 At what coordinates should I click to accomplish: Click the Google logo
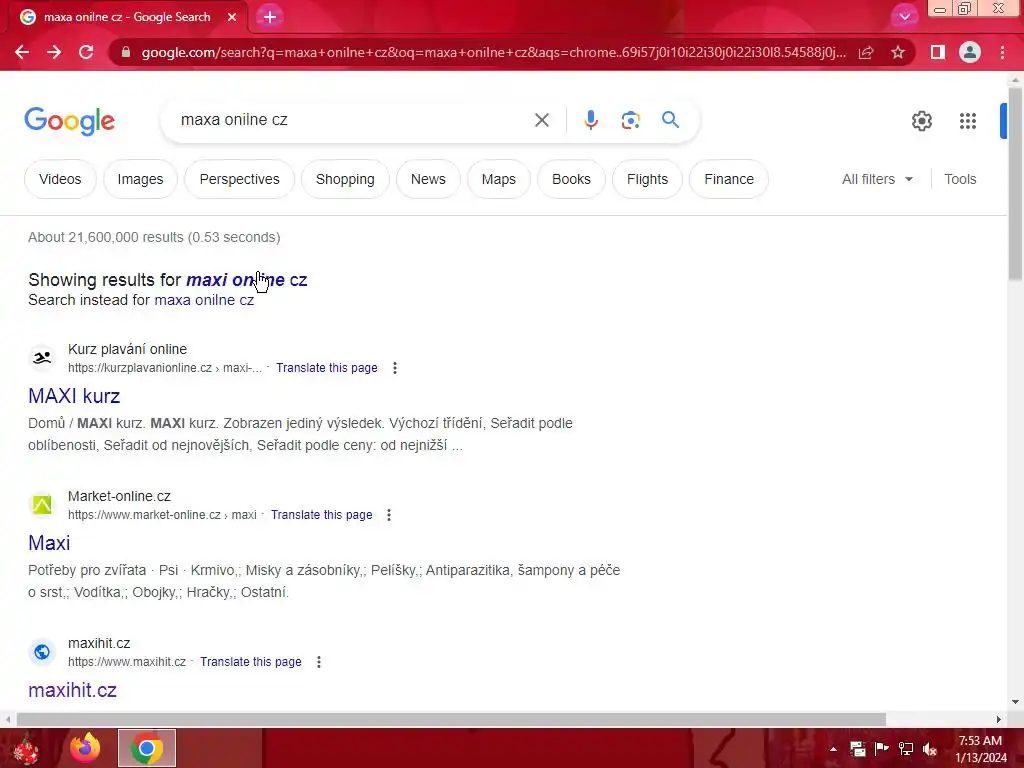[69, 121]
